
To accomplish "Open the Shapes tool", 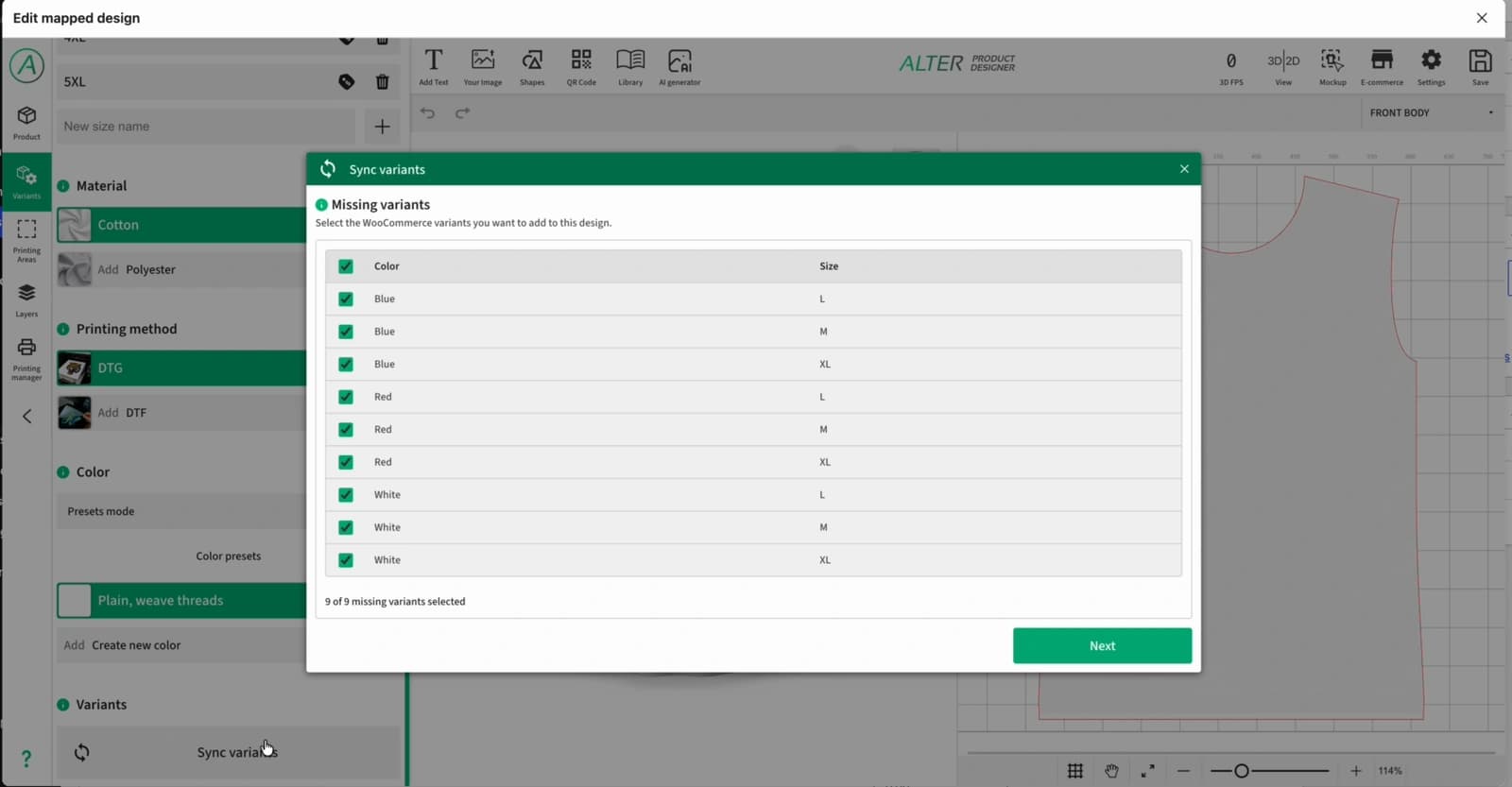I will 532,66.
